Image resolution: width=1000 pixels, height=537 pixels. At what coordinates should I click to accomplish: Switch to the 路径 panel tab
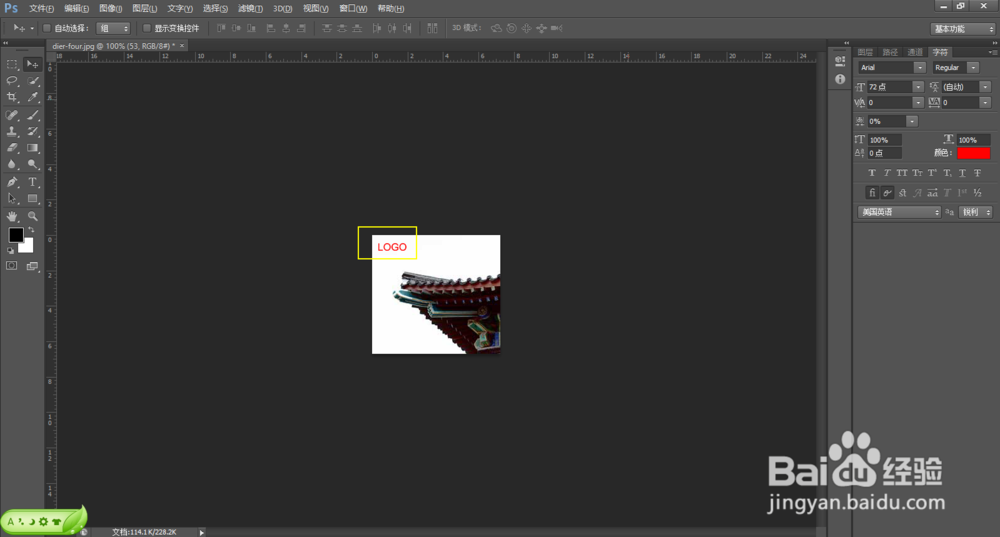coord(890,52)
